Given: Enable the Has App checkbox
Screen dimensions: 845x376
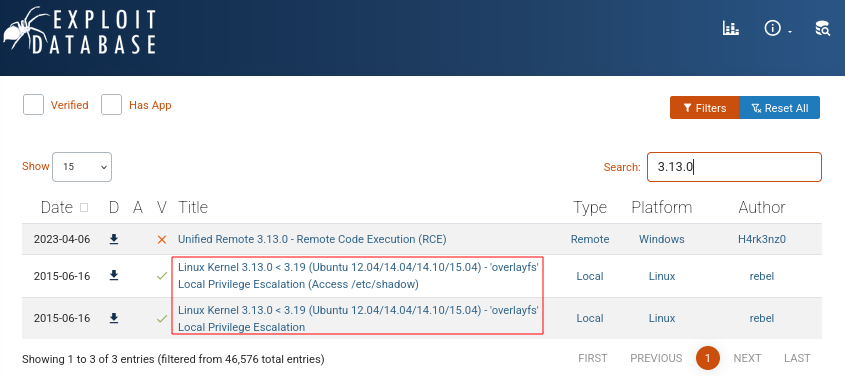Looking at the screenshot, I should click(x=112, y=105).
